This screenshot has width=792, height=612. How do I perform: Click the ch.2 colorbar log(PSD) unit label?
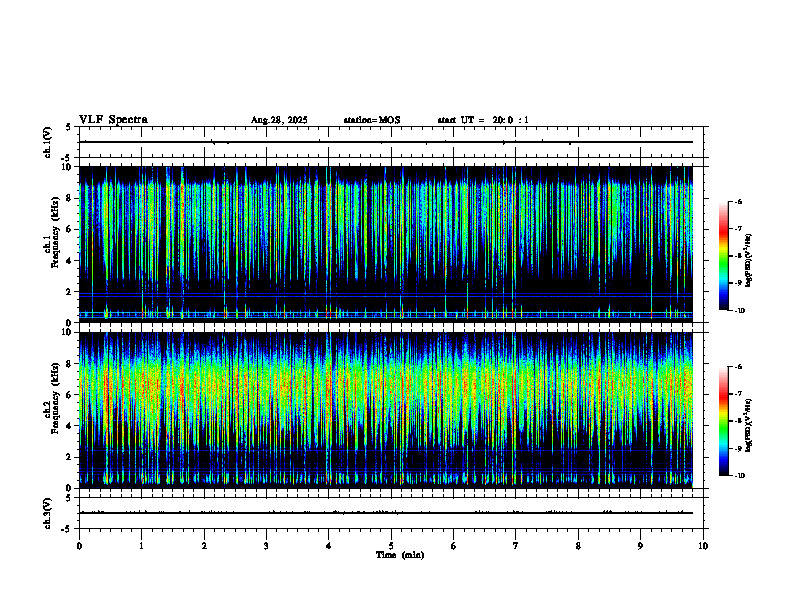(749, 426)
